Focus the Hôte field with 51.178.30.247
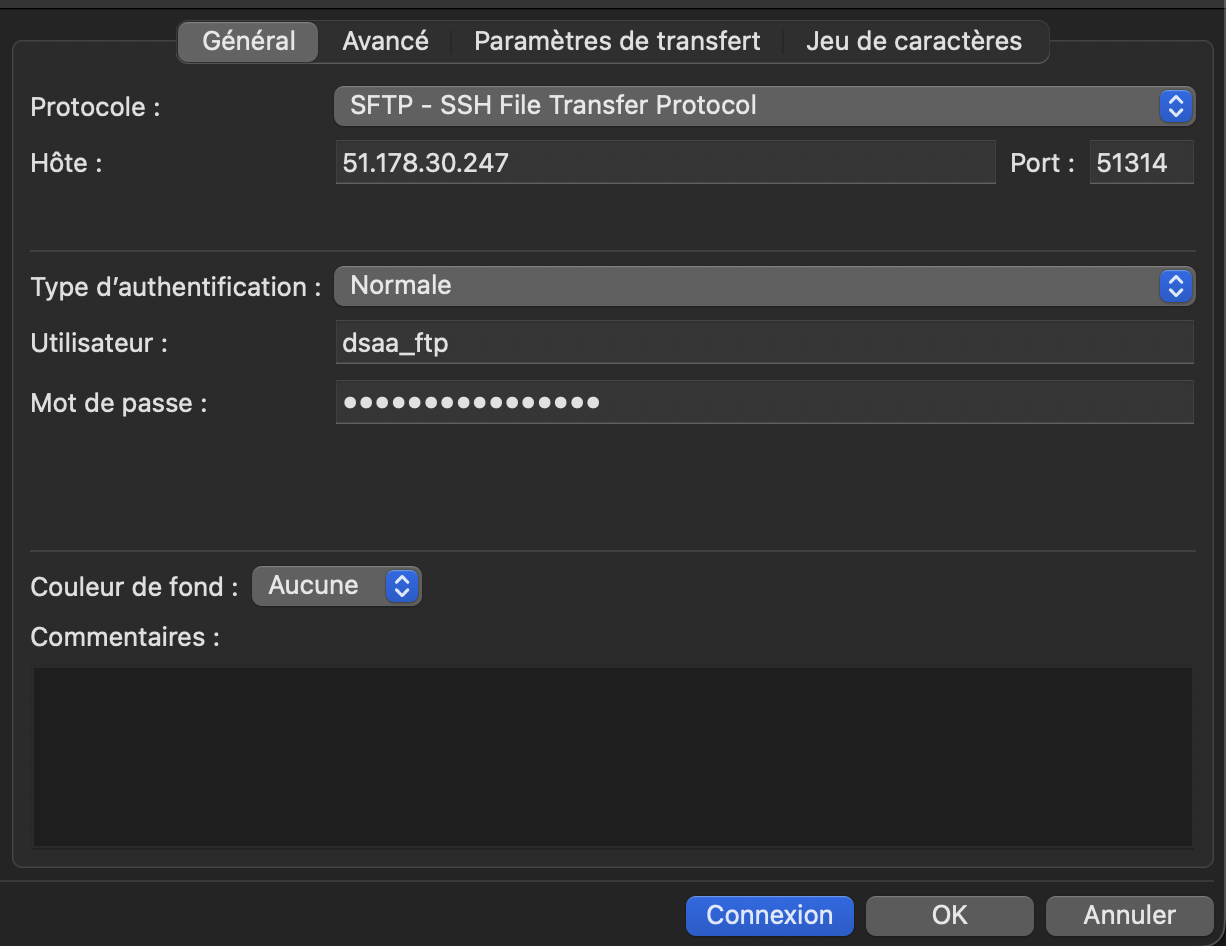The image size is (1226, 946). point(665,163)
